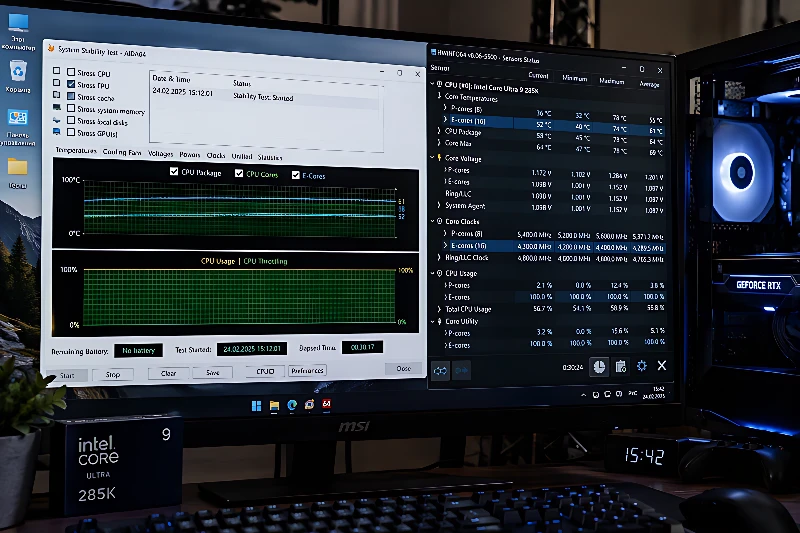800x533 pixels.
Task: Expand the Core Temperatures group
Action: point(439,95)
